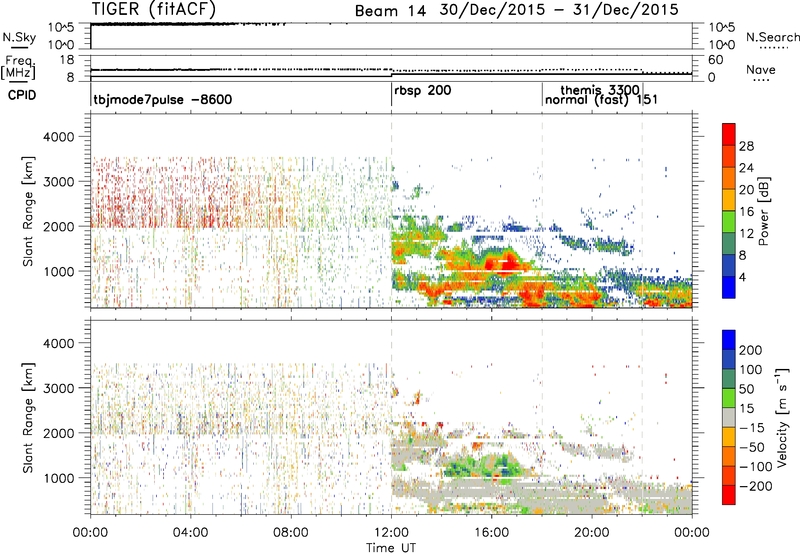Image resolution: width=800 pixels, height=554 pixels.
Task: Click the 'normal (fast) 151' CPID entry
Action: pyautogui.click(x=602, y=100)
